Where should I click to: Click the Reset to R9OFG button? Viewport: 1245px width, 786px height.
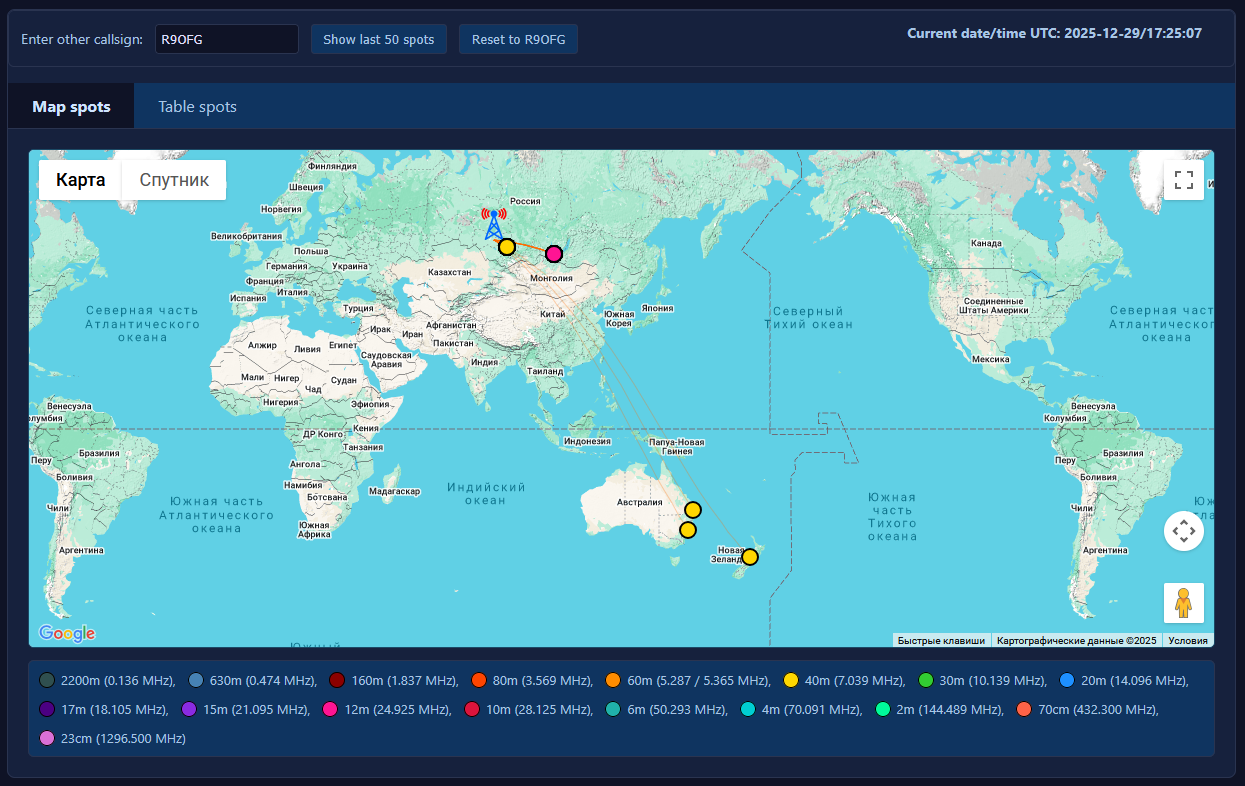coord(518,40)
